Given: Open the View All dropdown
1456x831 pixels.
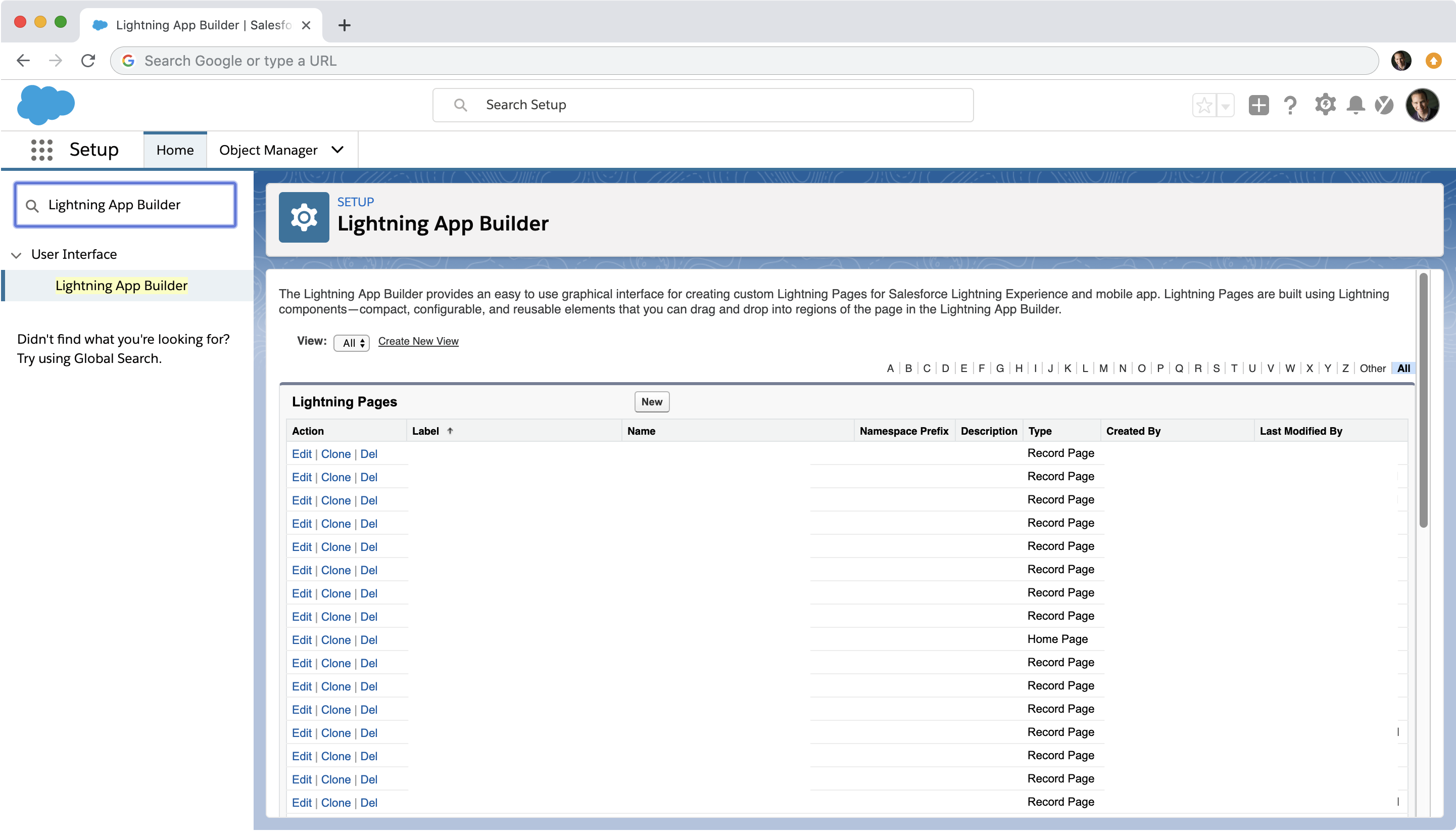Looking at the screenshot, I should pyautogui.click(x=351, y=343).
